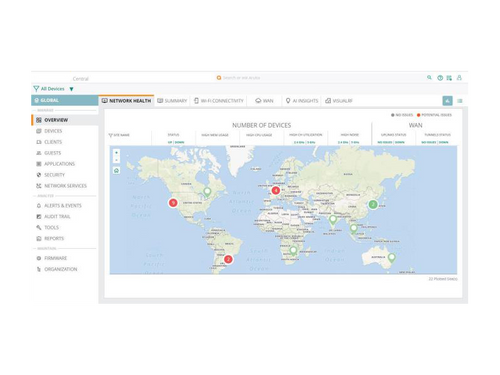Open Clients in the sidebar
500x375 pixels.
[49, 142]
